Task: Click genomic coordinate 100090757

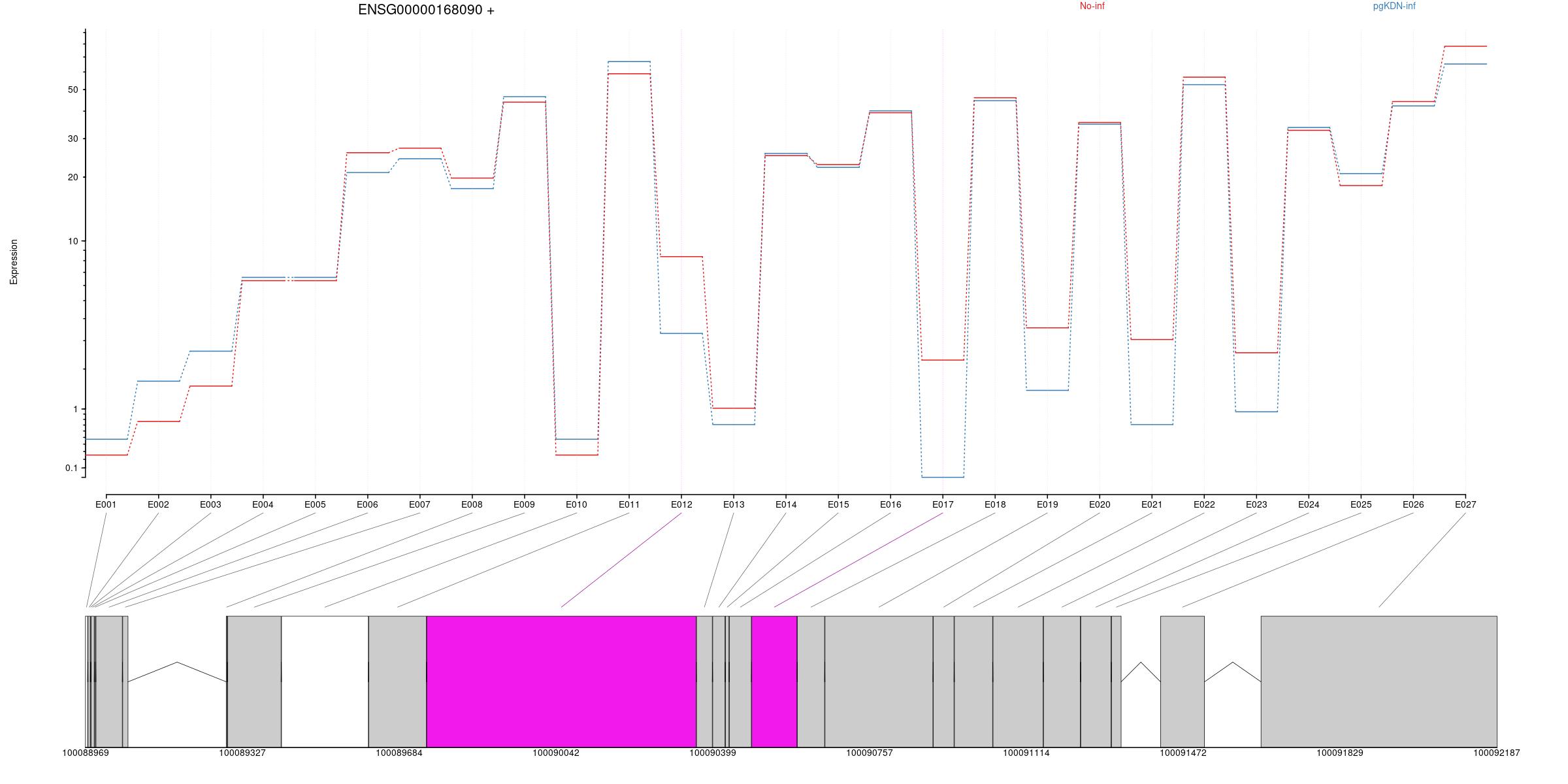Action: point(870,753)
